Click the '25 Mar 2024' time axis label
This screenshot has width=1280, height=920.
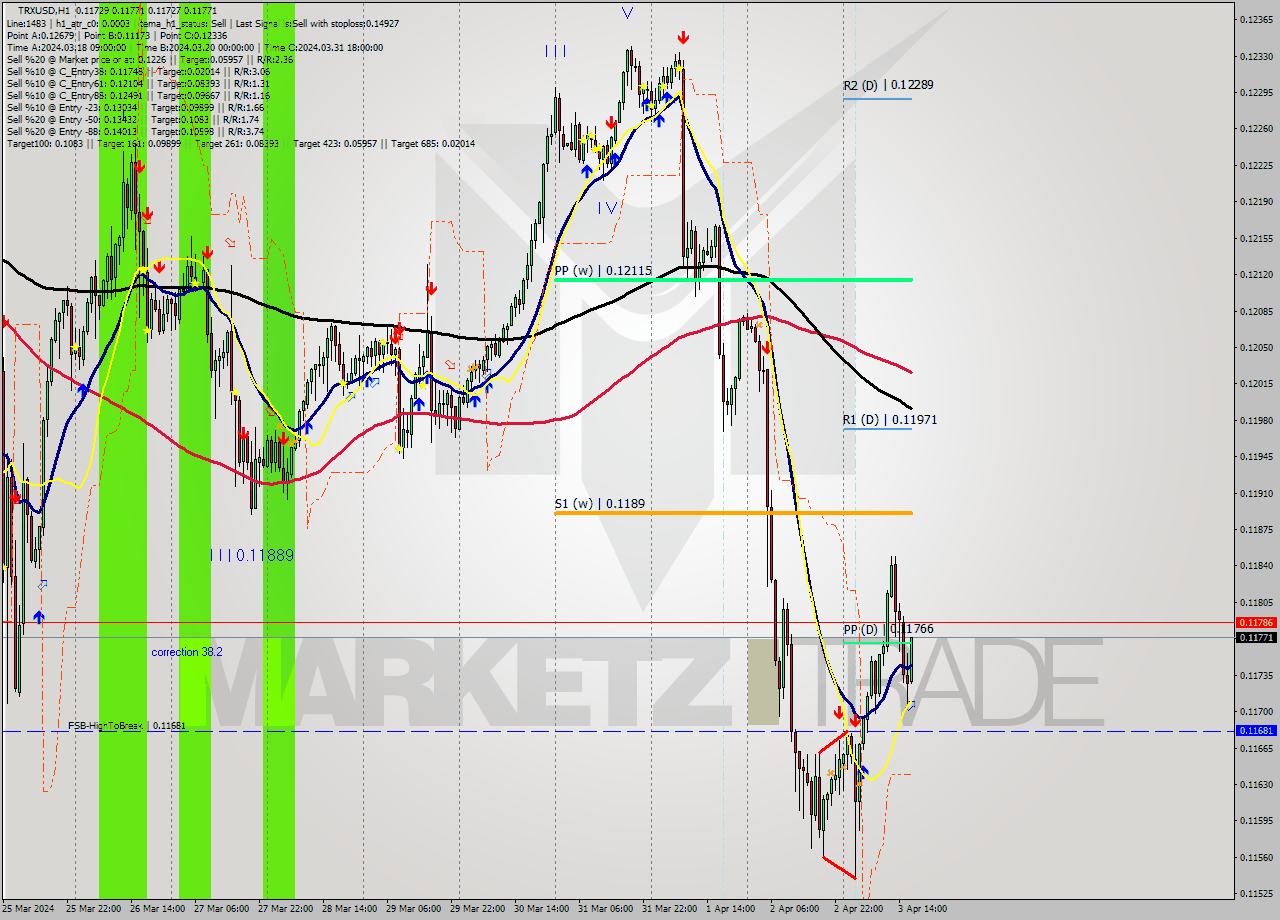(29, 909)
